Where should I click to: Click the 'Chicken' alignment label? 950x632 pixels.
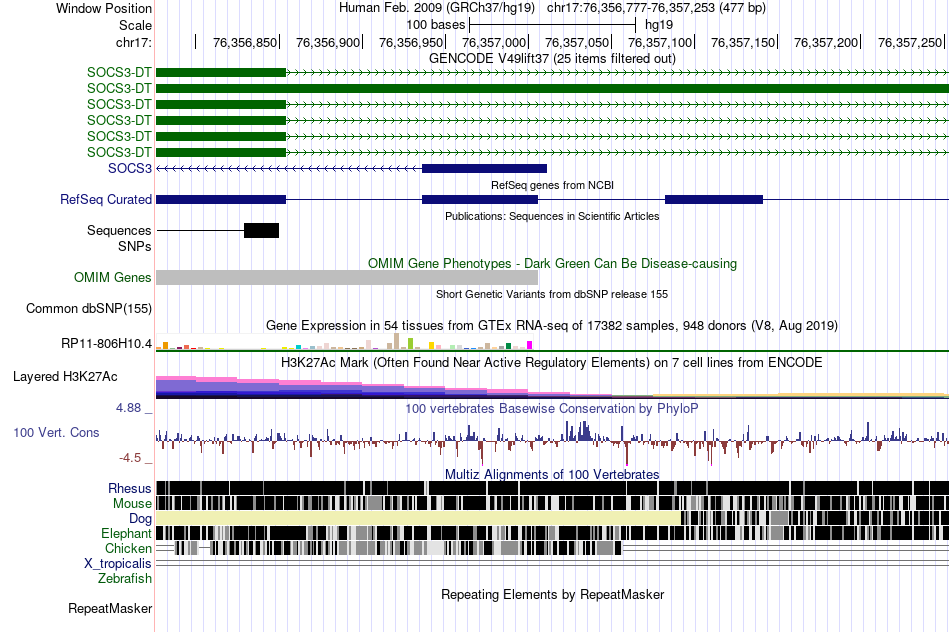[128, 548]
